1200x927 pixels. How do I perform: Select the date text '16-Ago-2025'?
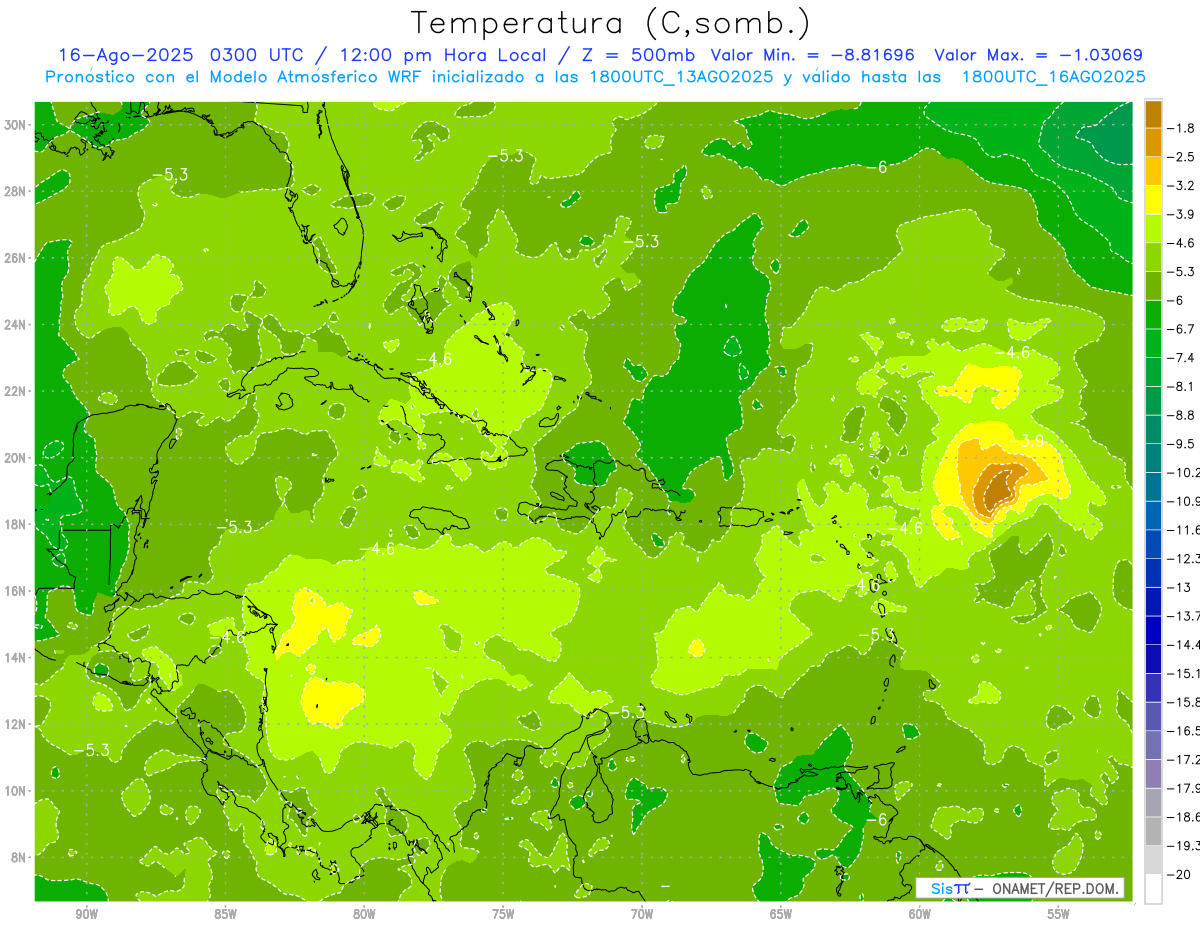coord(125,55)
